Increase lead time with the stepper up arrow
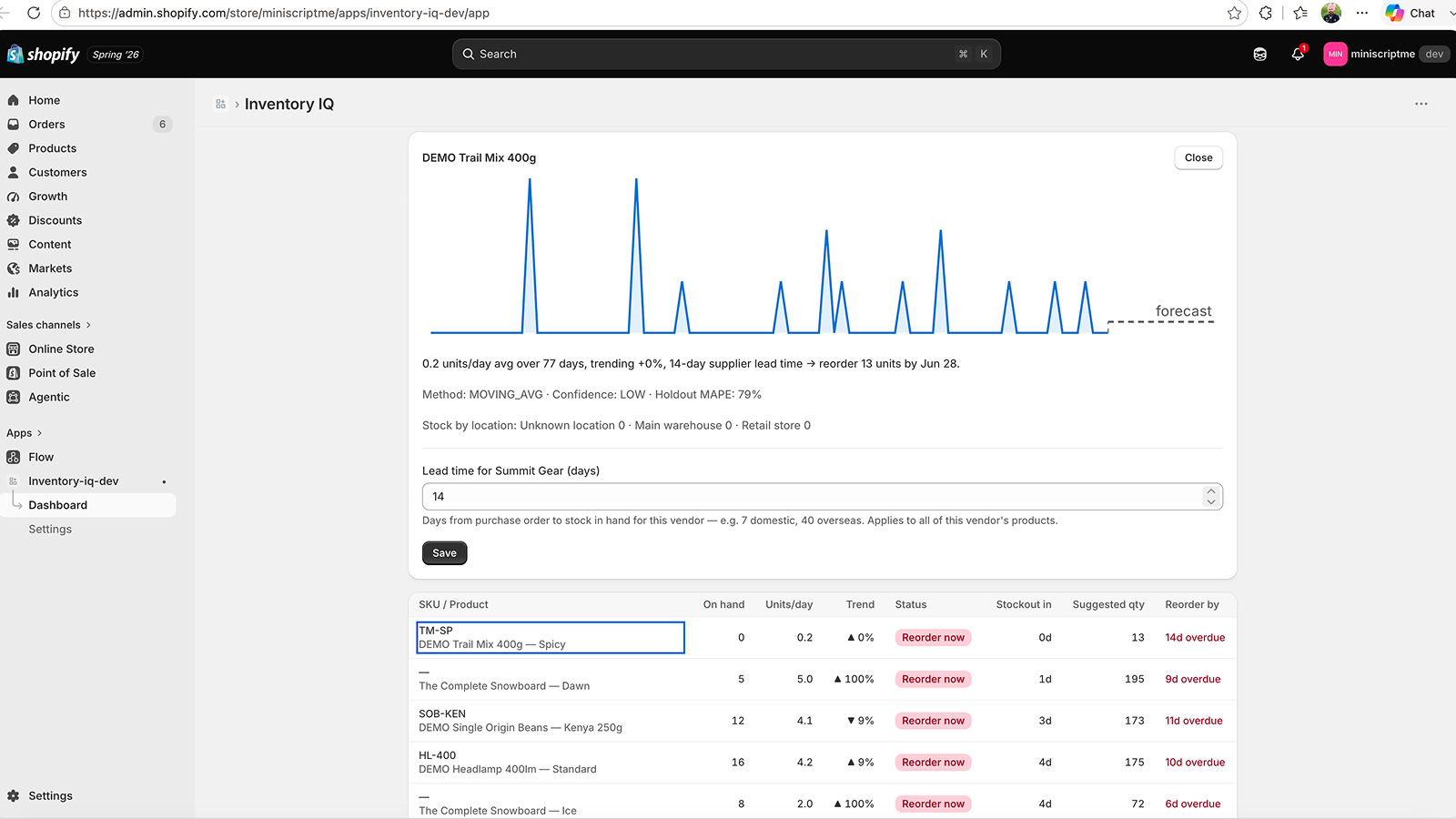The image size is (1456, 819). [1210, 491]
